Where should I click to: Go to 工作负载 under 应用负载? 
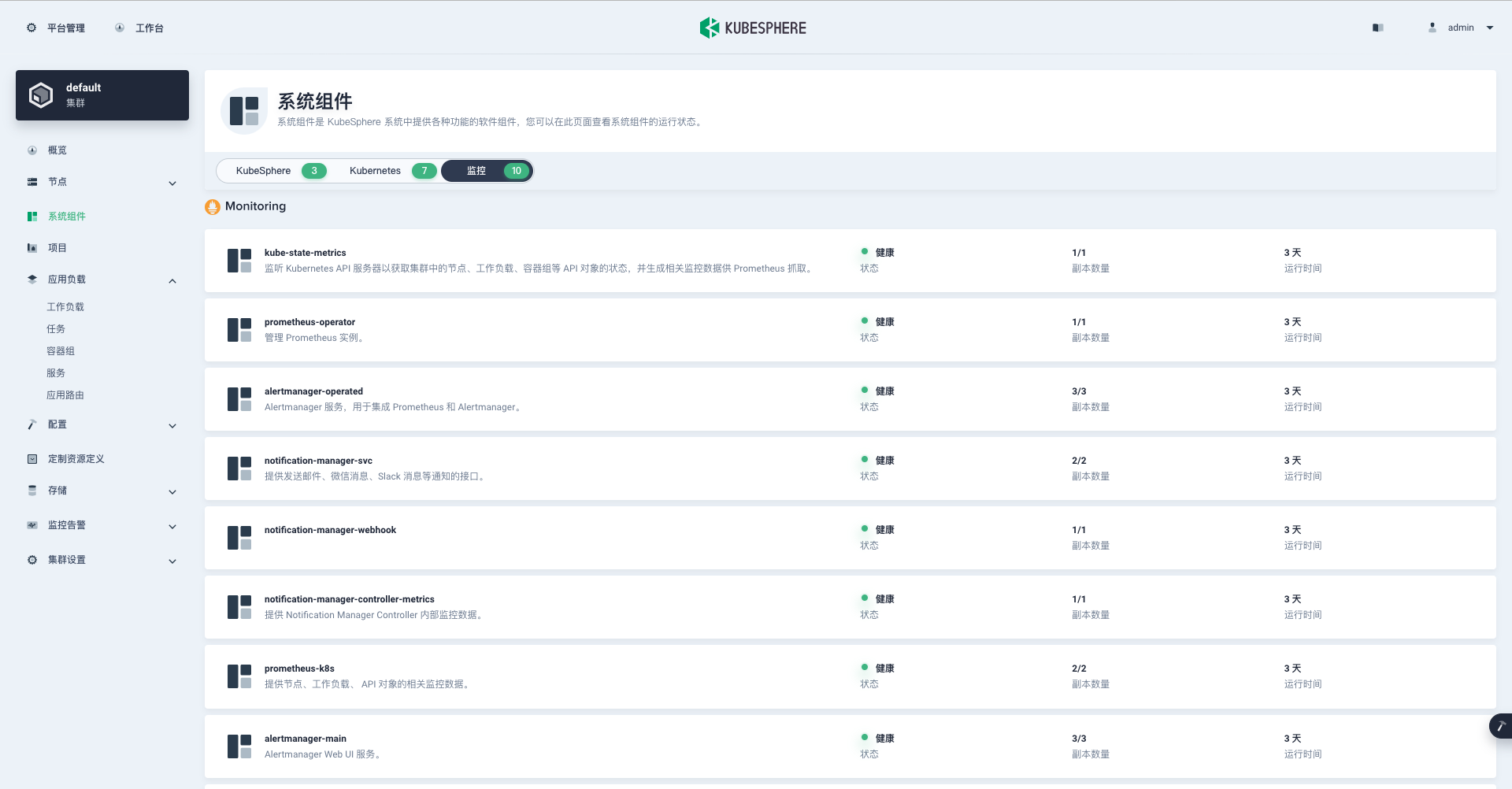pos(65,307)
